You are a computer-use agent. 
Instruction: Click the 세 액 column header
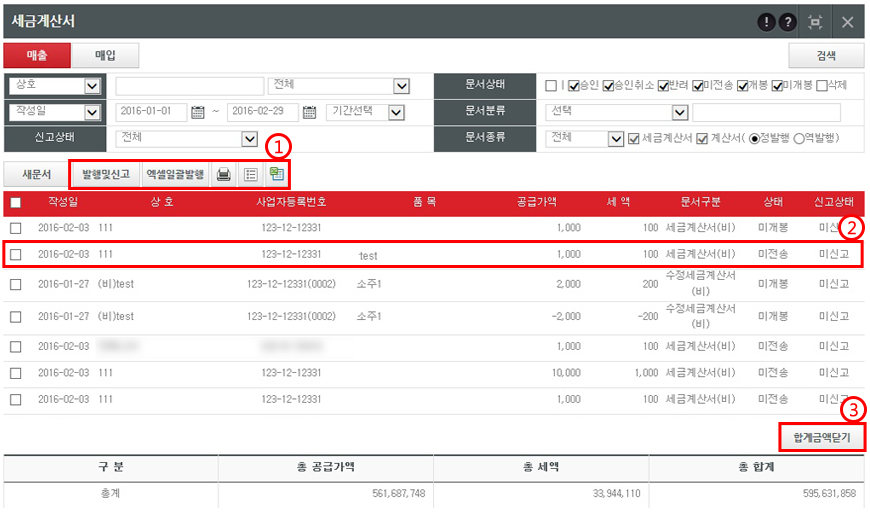pos(618,202)
